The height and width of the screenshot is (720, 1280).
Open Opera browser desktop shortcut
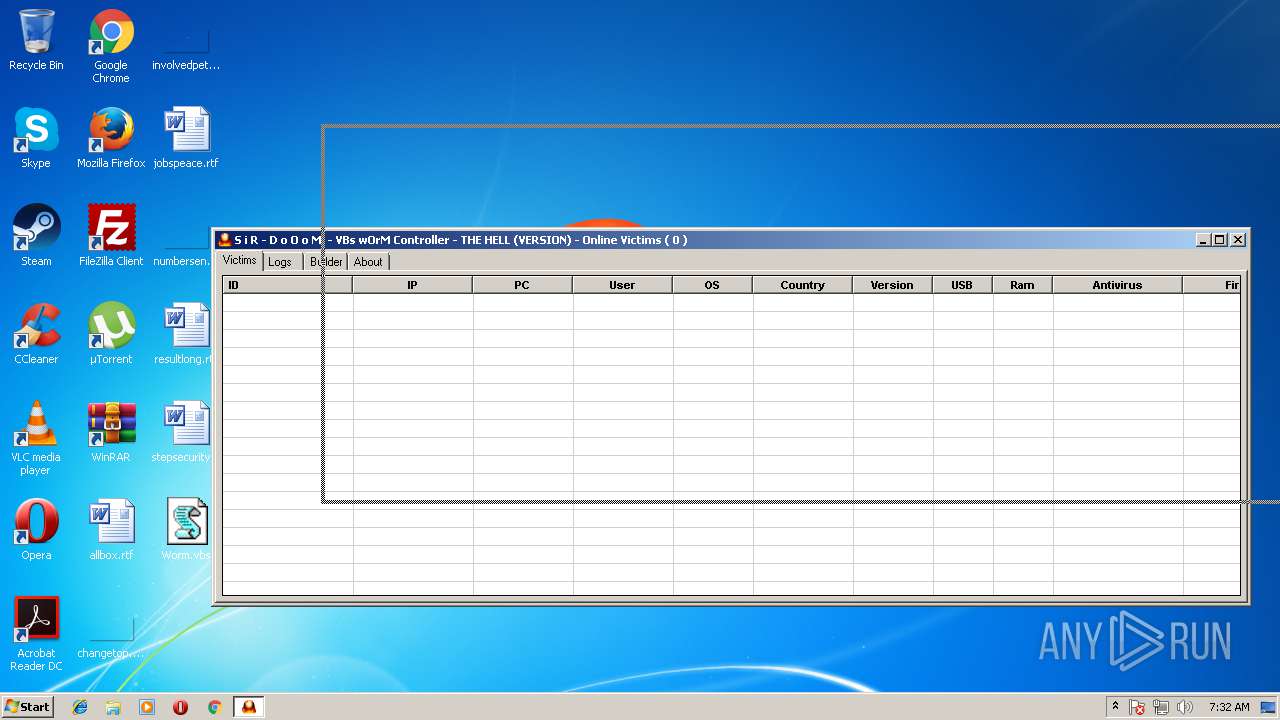(x=36, y=530)
